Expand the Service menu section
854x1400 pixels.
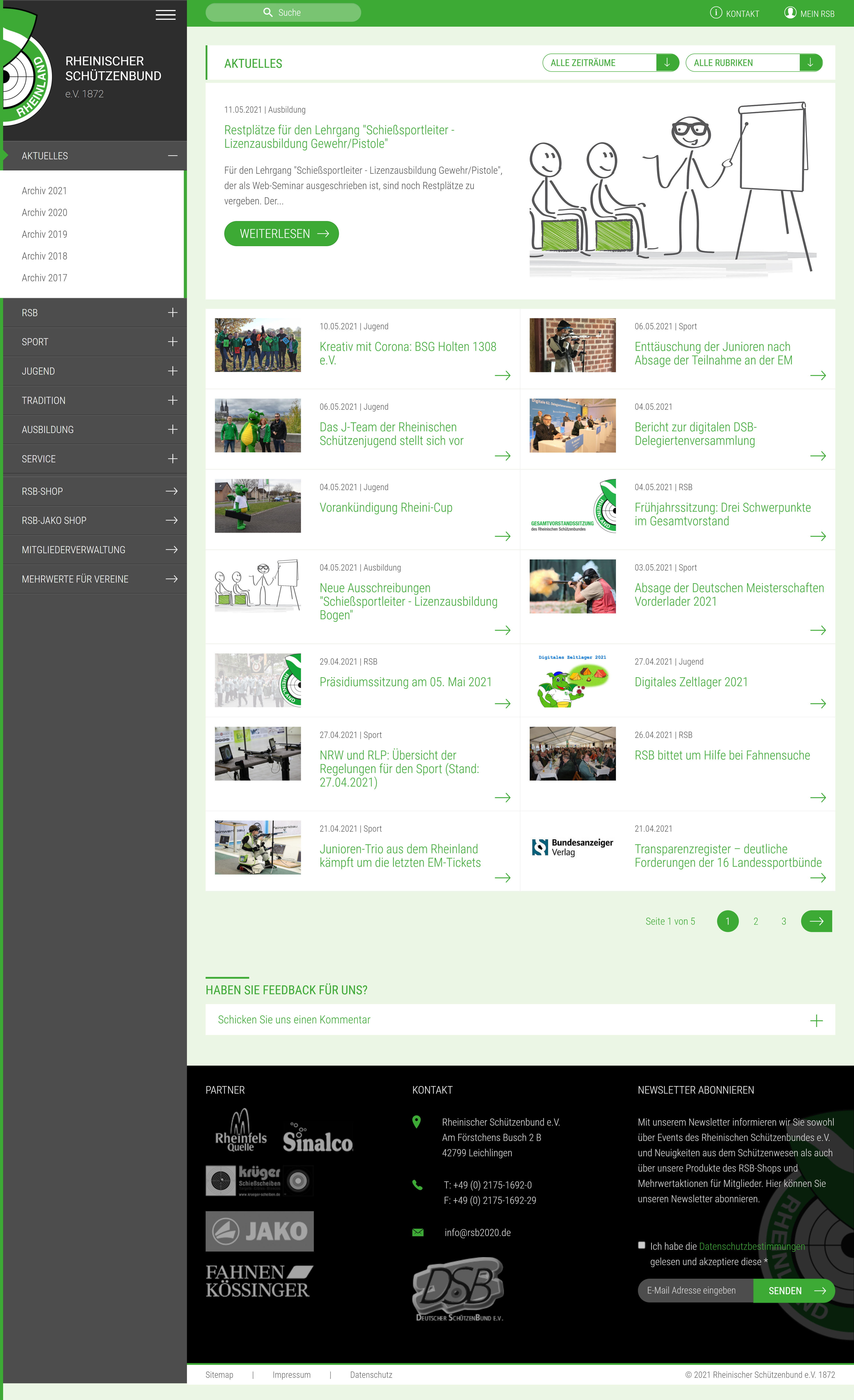(x=173, y=459)
